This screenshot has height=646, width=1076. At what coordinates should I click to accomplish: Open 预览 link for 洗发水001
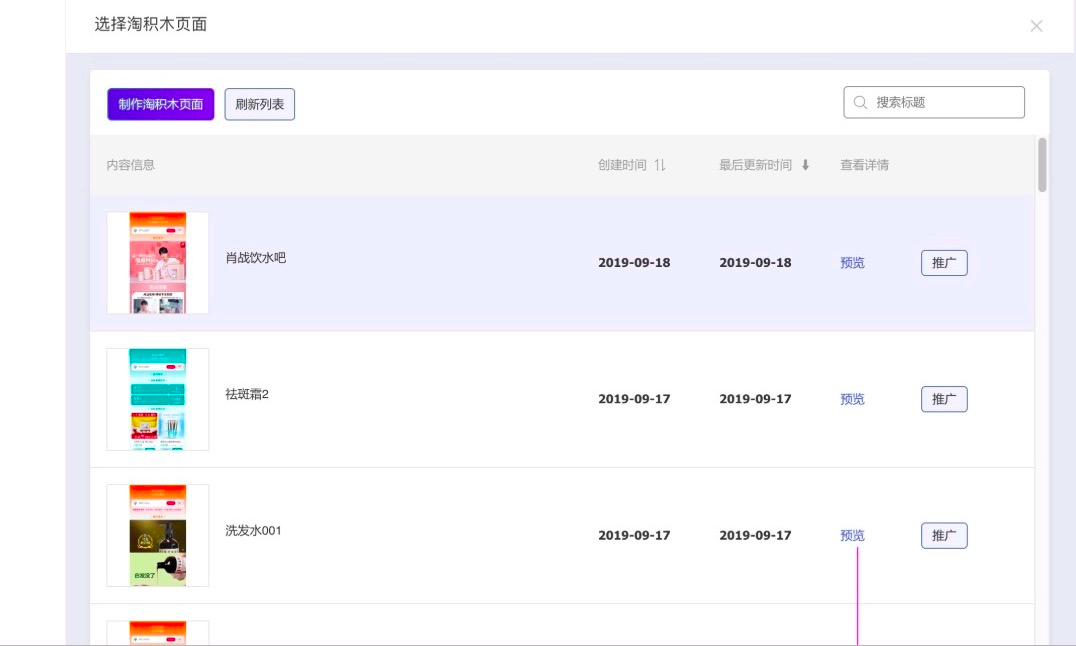(x=852, y=535)
